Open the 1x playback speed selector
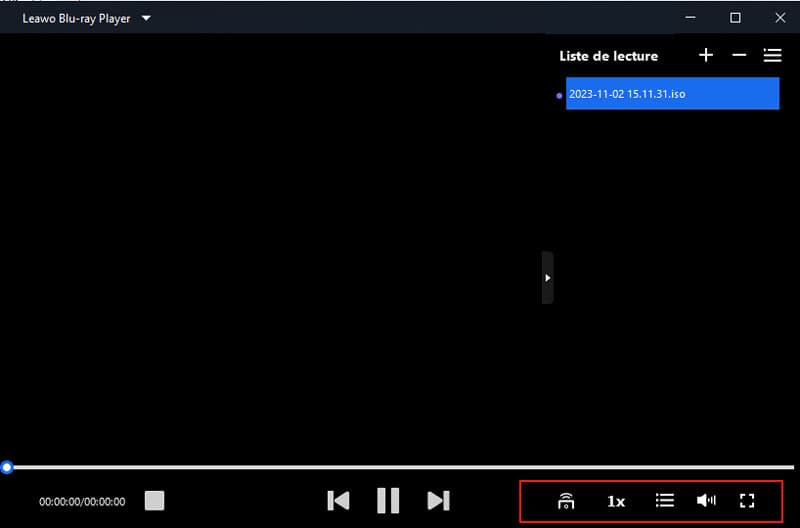Image resolution: width=800 pixels, height=528 pixels. coord(616,501)
